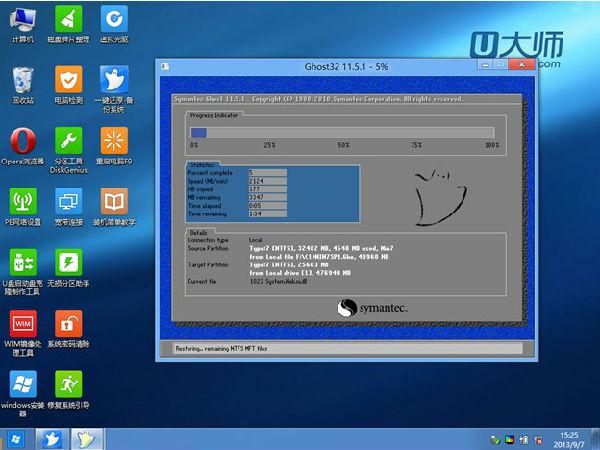Launch the boot repair tool icon
This screenshot has width=600, height=450.
pyautogui.click(x=68, y=385)
